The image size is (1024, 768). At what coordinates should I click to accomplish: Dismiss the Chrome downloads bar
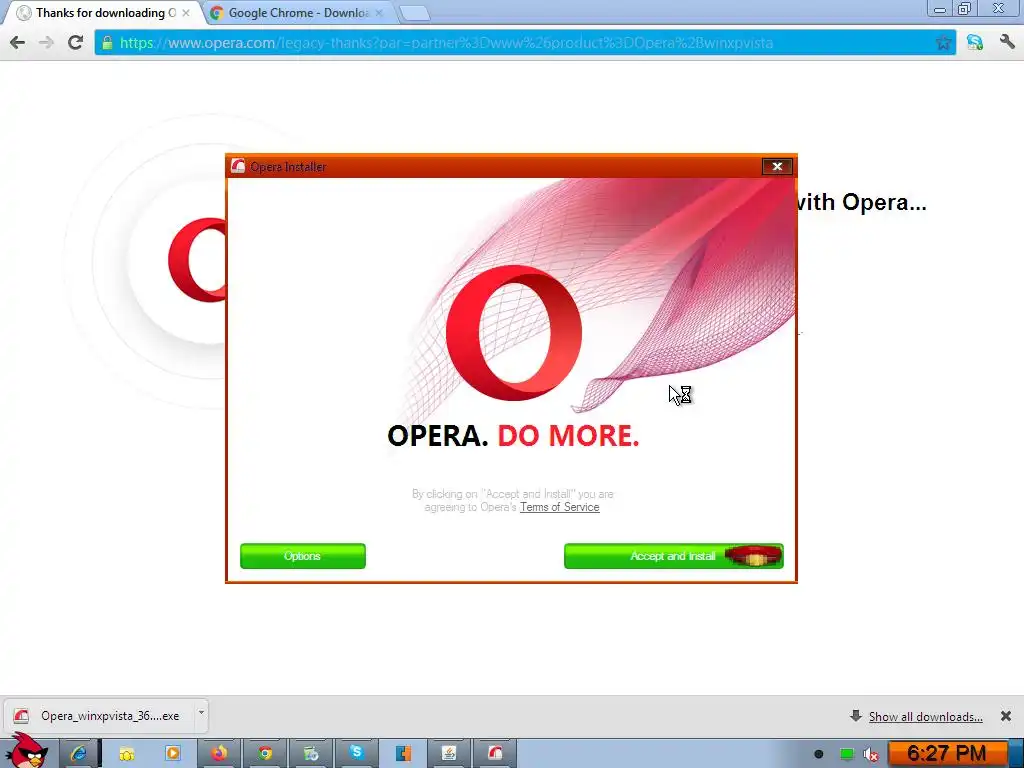coord(1006,716)
